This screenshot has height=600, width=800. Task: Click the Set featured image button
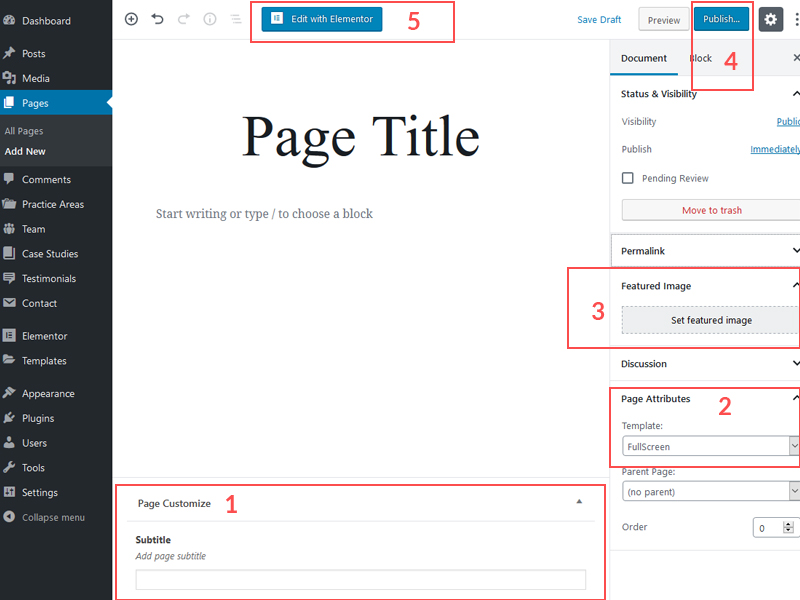click(711, 320)
